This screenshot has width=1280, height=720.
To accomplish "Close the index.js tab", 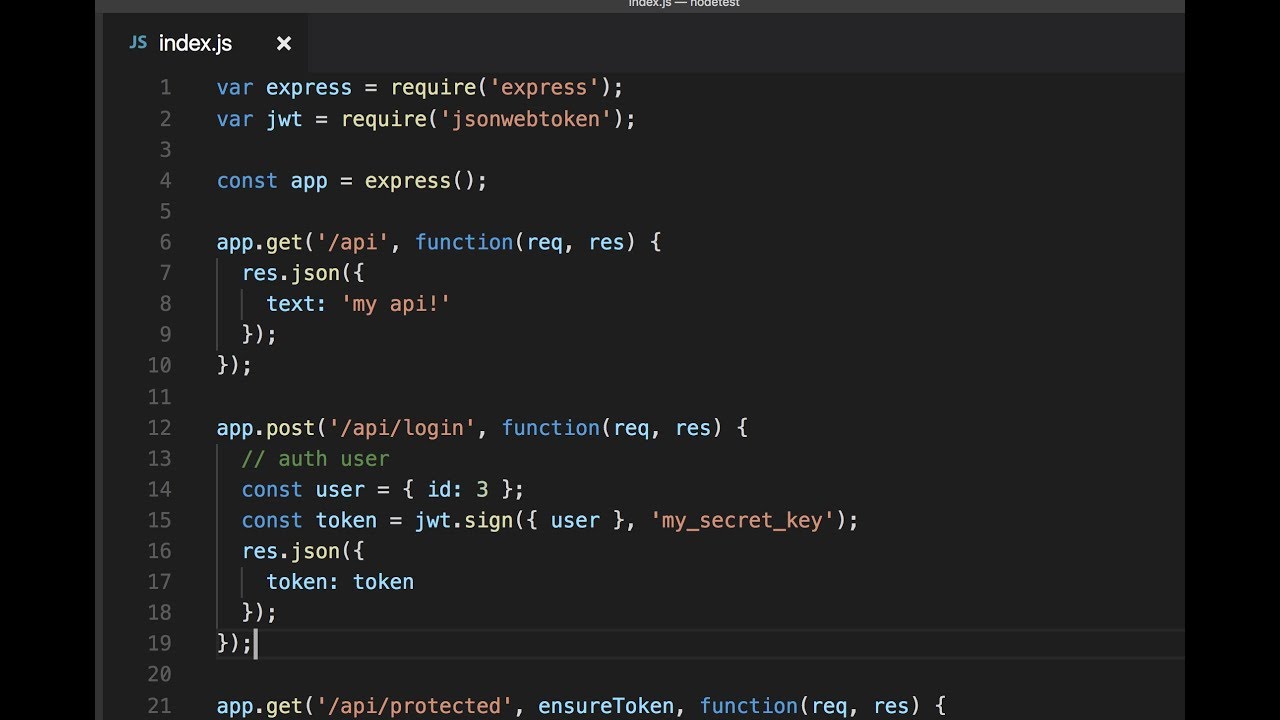I will [284, 43].
